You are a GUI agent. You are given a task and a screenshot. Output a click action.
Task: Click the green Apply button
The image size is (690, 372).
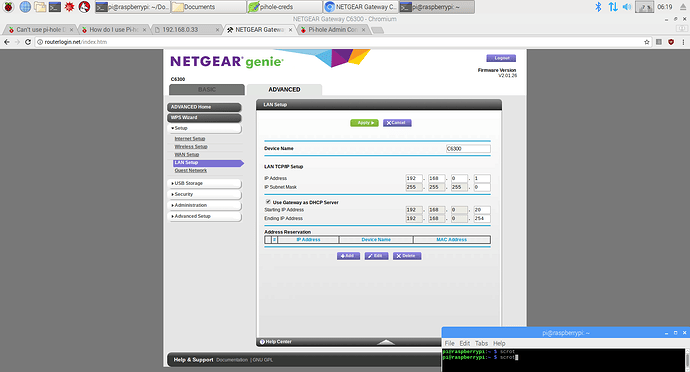click(364, 123)
